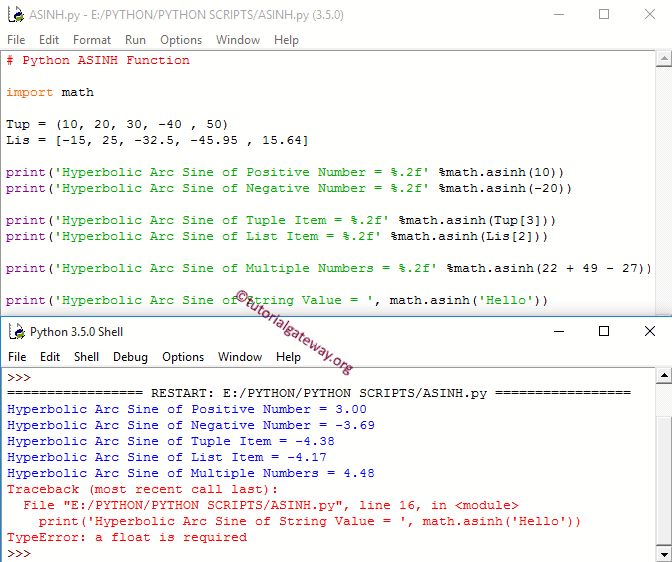
Task: Open Edit menu in Python 3.5.0 Shell
Action: [50, 357]
